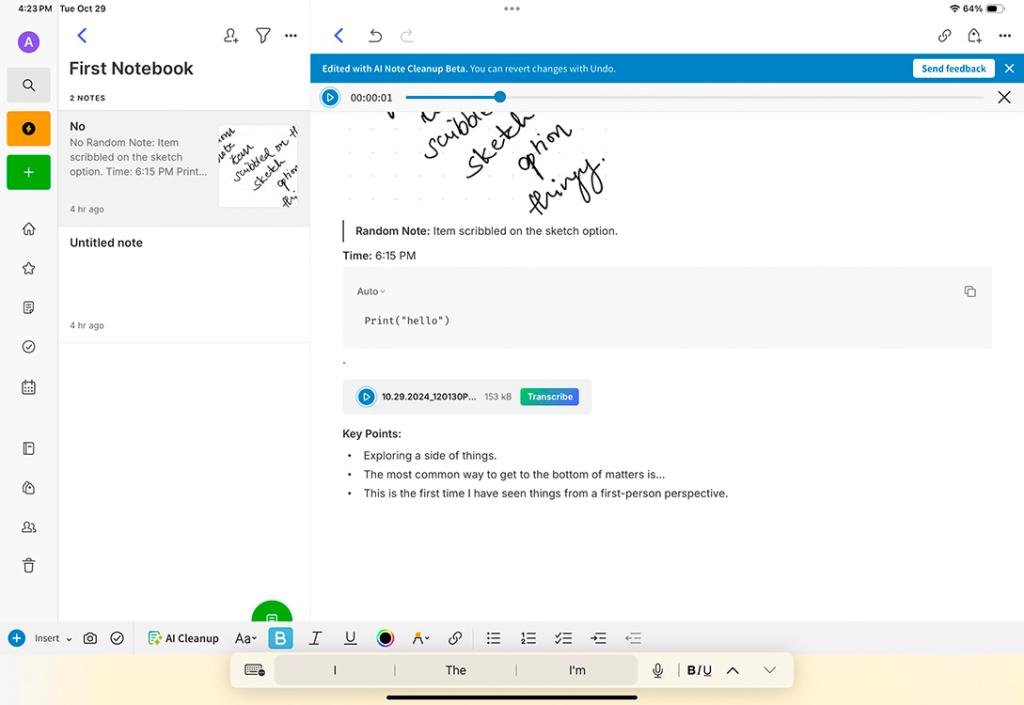Open the Aa text style dropdown

(x=245, y=638)
